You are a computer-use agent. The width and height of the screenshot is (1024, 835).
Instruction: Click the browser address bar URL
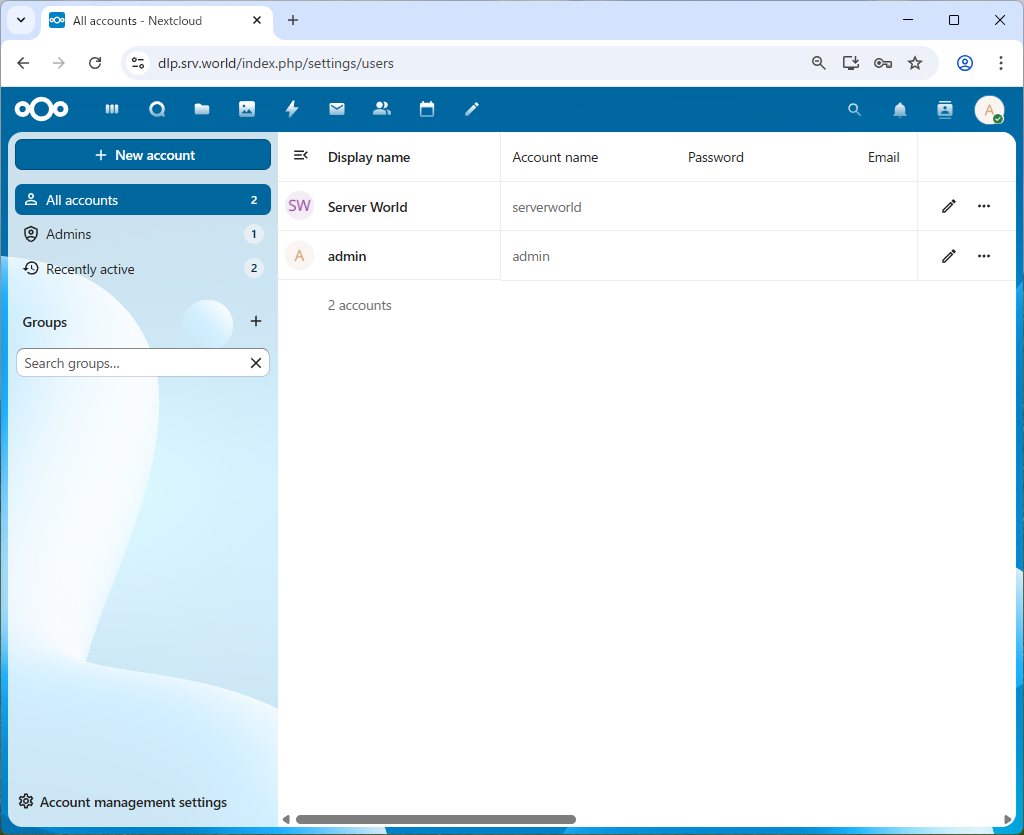(276, 63)
